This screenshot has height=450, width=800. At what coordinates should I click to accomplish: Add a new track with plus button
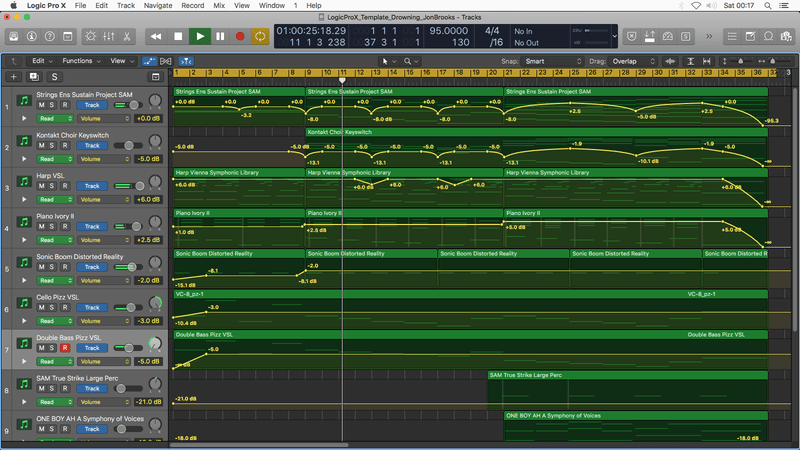pyautogui.click(x=14, y=77)
